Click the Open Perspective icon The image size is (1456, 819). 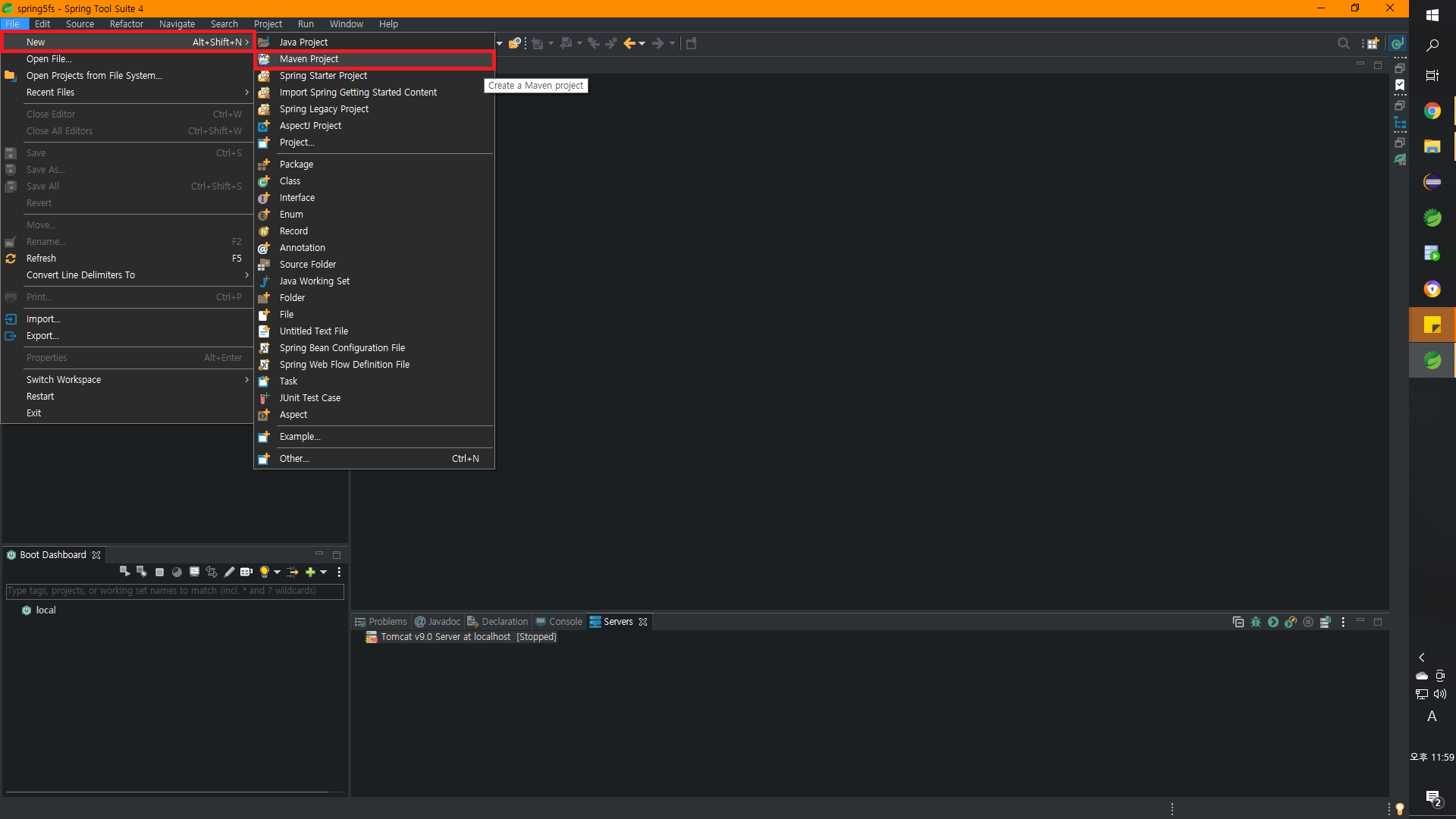click(1371, 44)
